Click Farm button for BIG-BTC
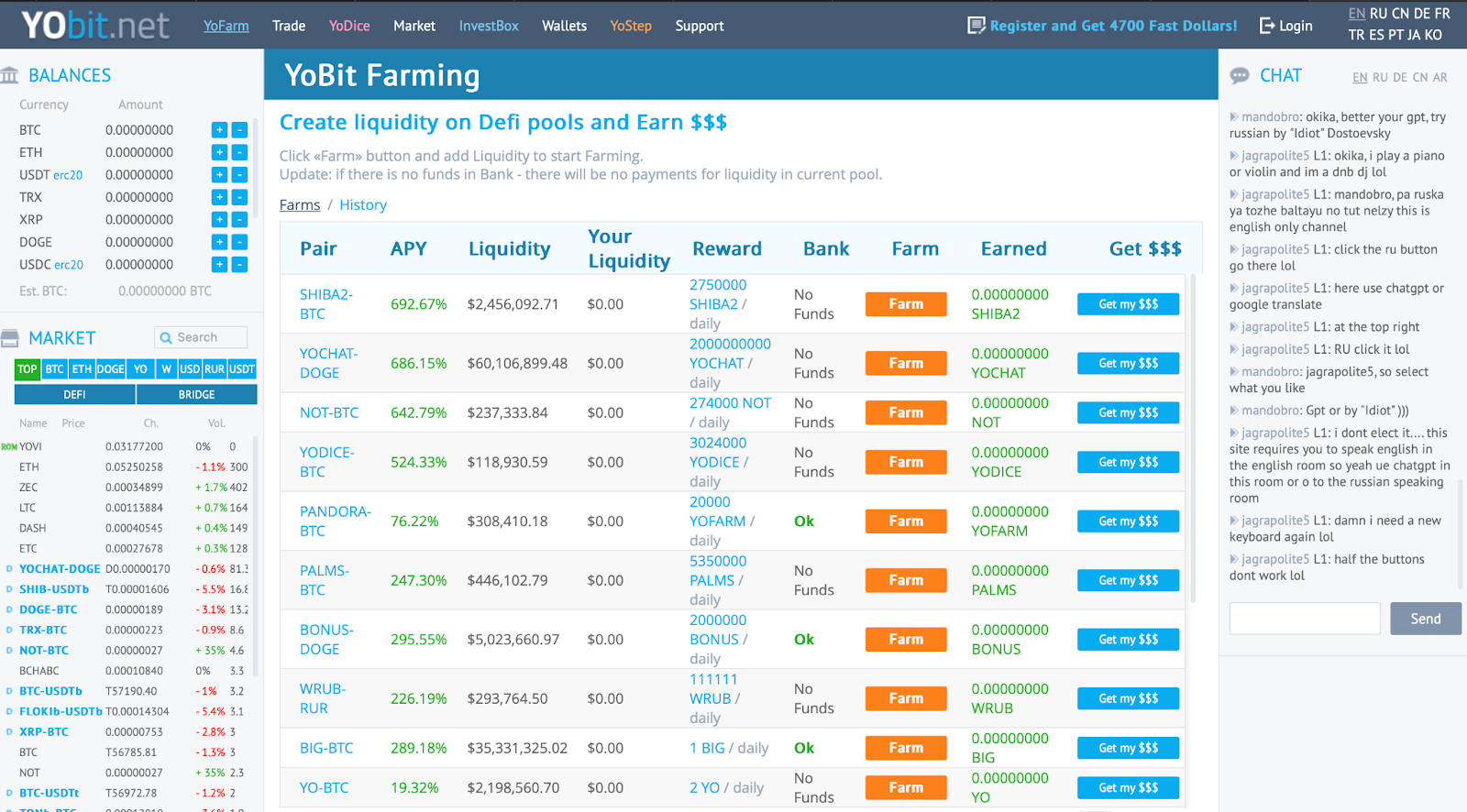The image size is (1467, 812). (x=906, y=748)
